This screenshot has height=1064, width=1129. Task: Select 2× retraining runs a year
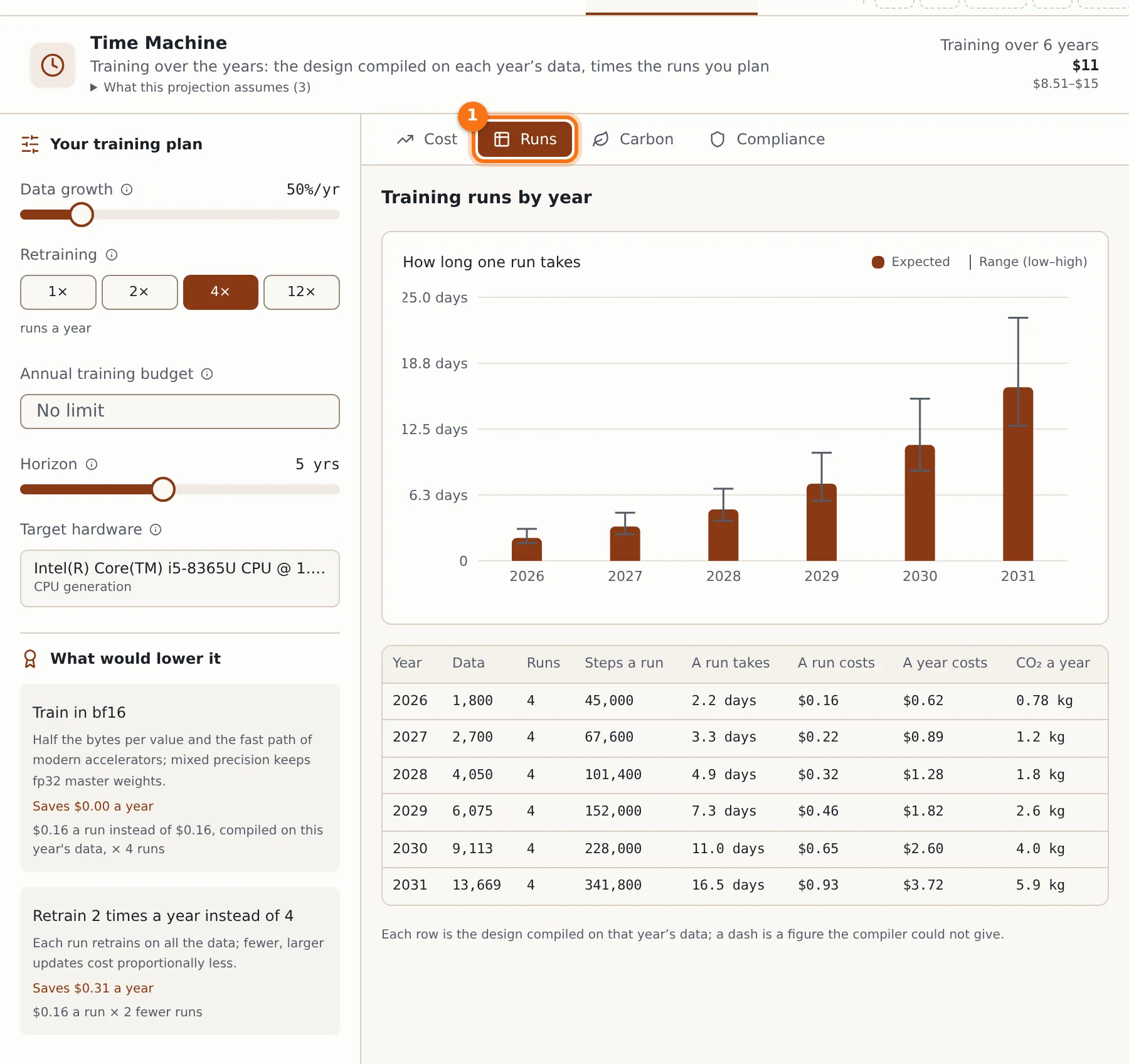pyautogui.click(x=139, y=292)
